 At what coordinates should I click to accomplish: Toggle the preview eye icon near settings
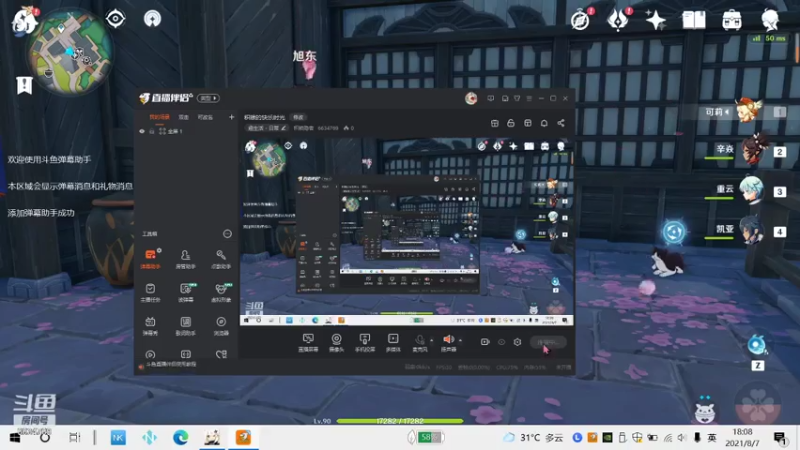click(x=501, y=342)
